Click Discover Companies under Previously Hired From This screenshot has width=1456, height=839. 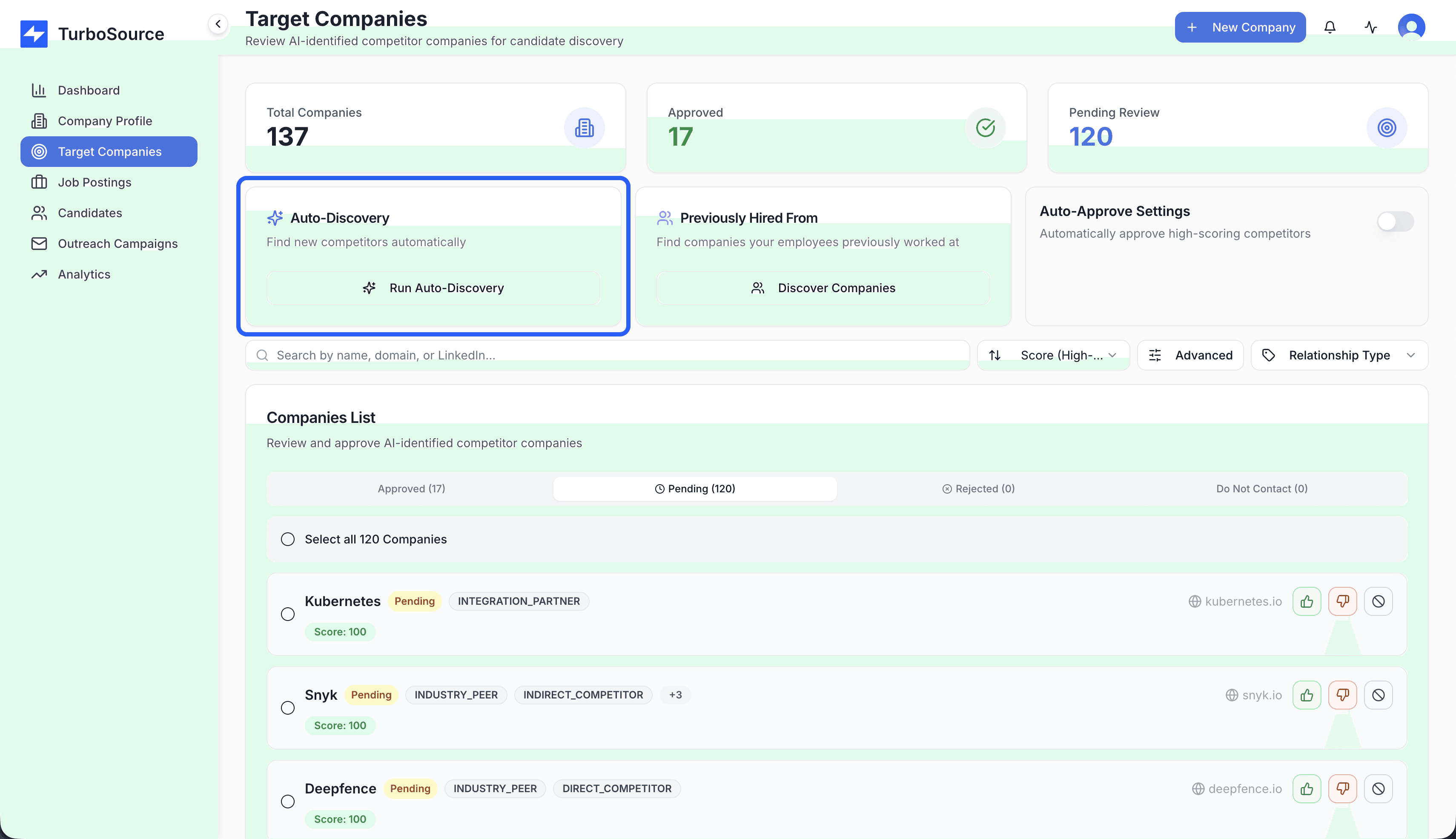coord(824,287)
